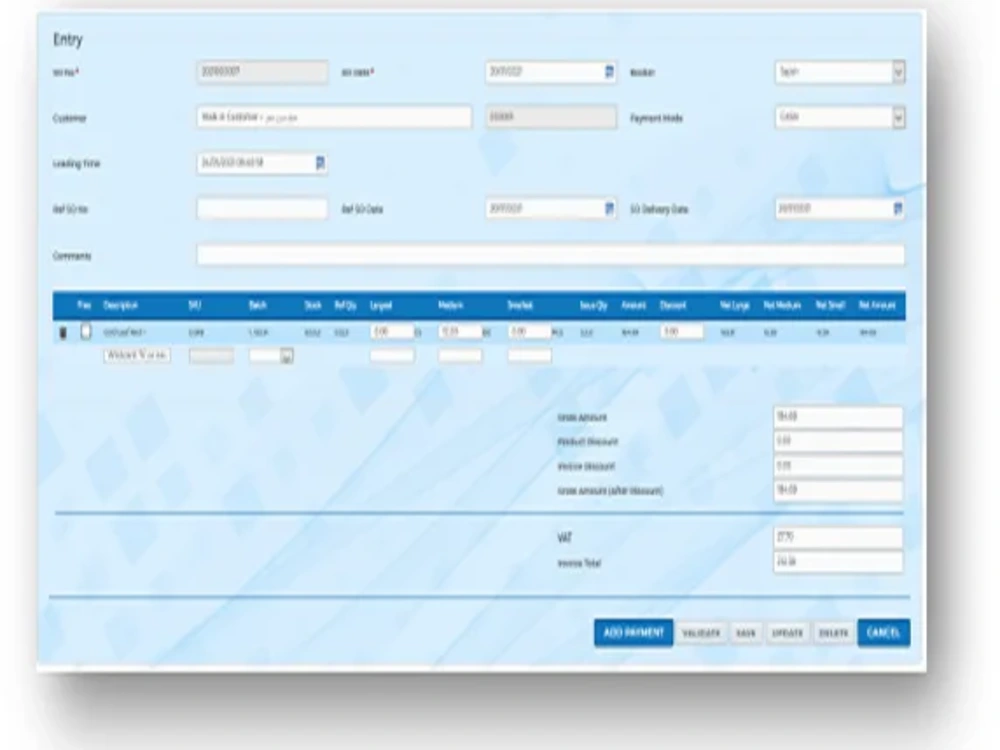Image resolution: width=1000 pixels, height=750 pixels.
Task: Focus the Comments input field
Action: 550,255
